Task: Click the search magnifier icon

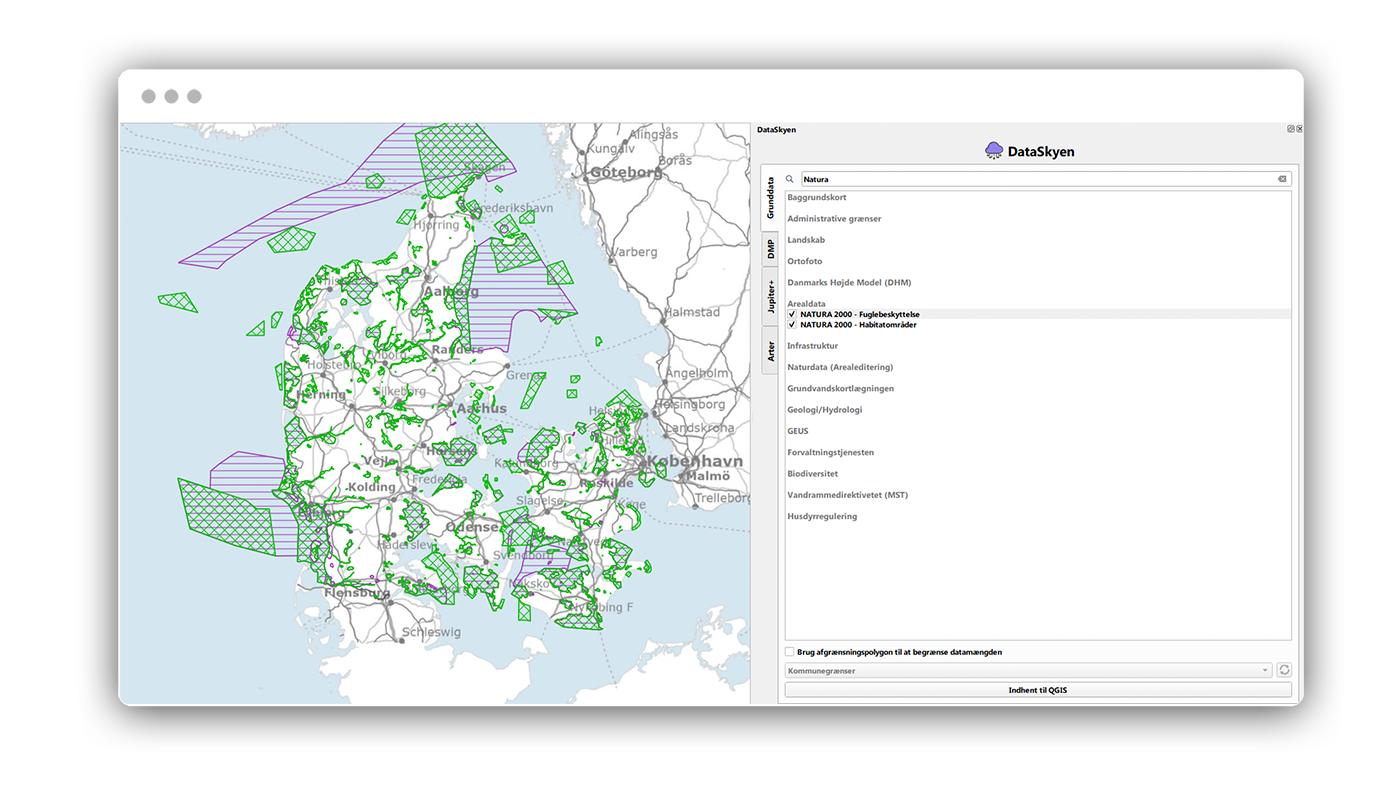Action: click(790, 180)
